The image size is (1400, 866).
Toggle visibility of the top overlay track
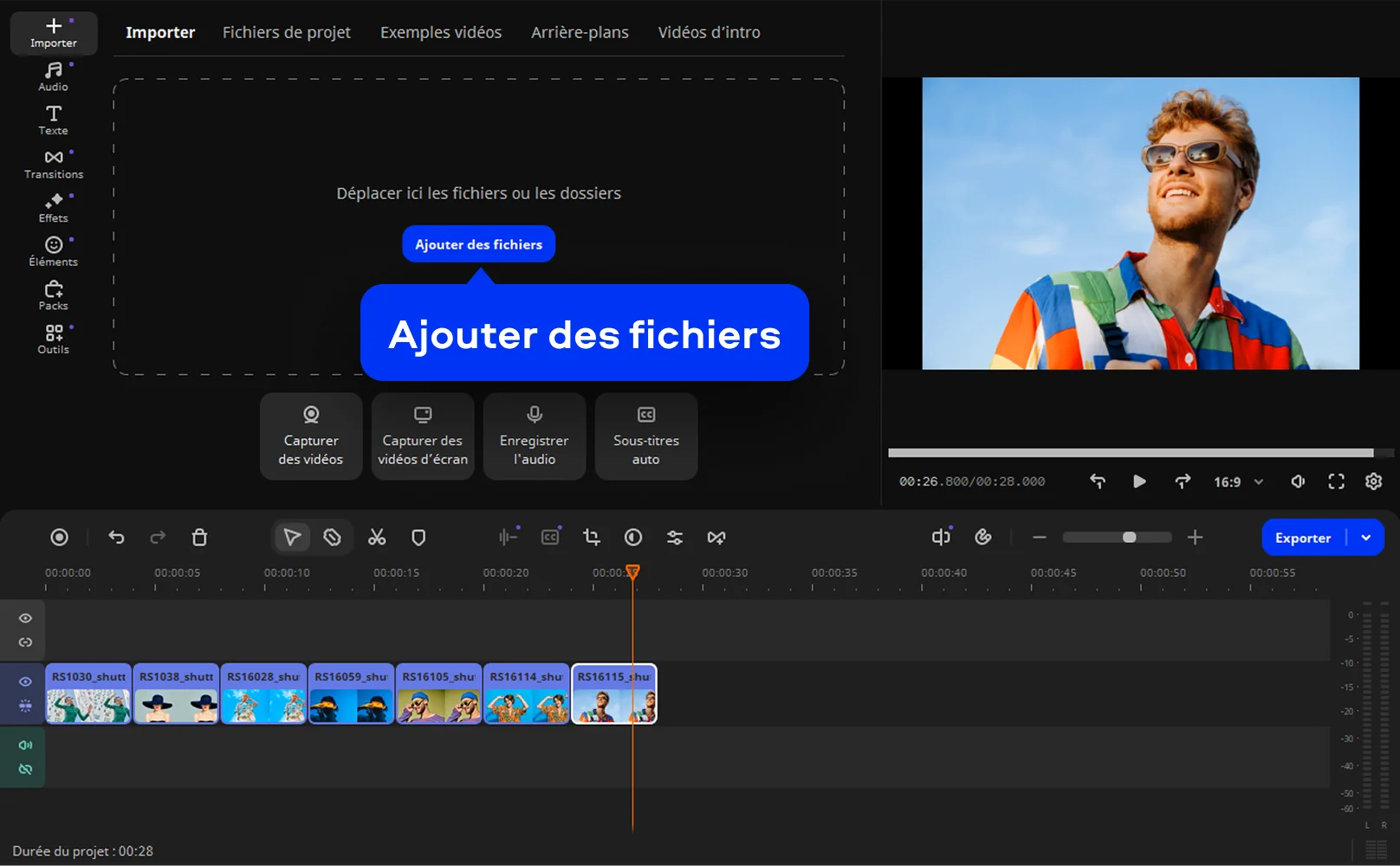25,618
